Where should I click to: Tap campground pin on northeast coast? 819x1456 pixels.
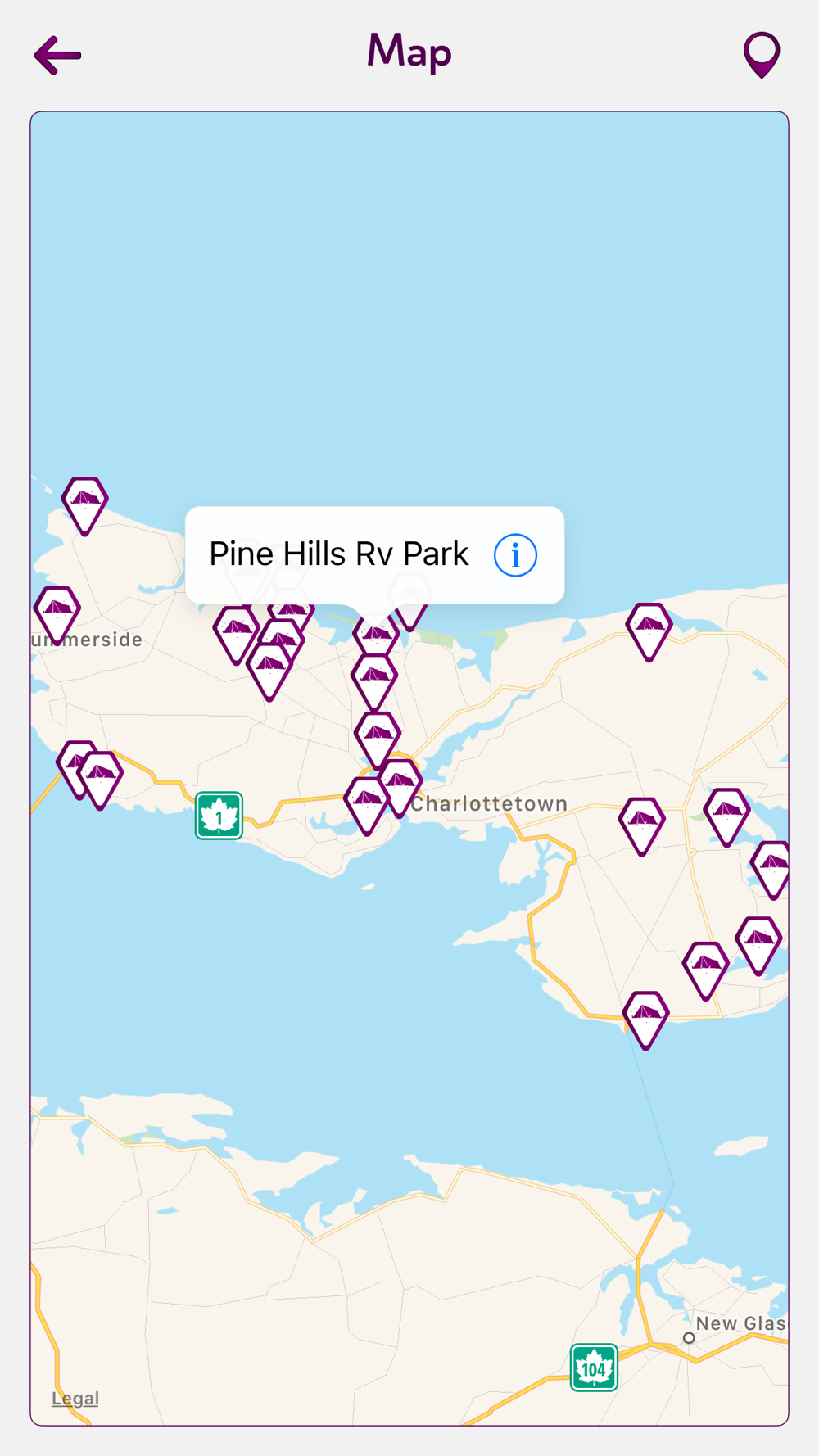coord(649,631)
